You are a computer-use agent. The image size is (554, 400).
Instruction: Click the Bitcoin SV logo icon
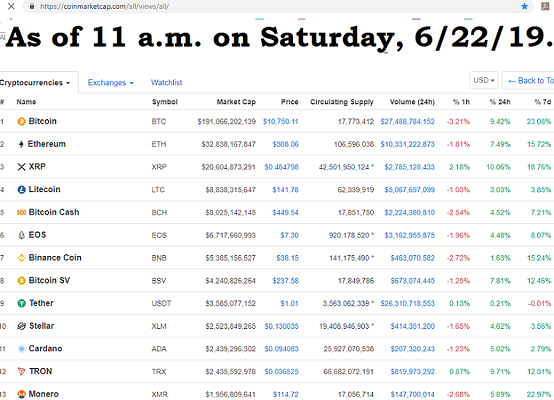pos(22,281)
